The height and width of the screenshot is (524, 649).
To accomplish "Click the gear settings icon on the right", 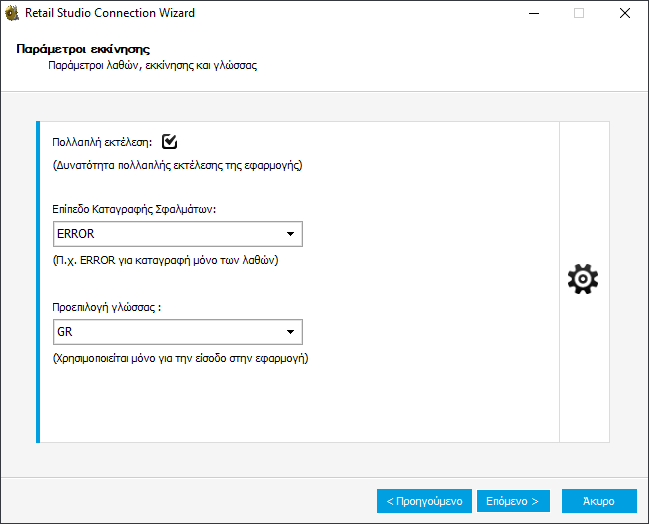I will pos(582,280).
